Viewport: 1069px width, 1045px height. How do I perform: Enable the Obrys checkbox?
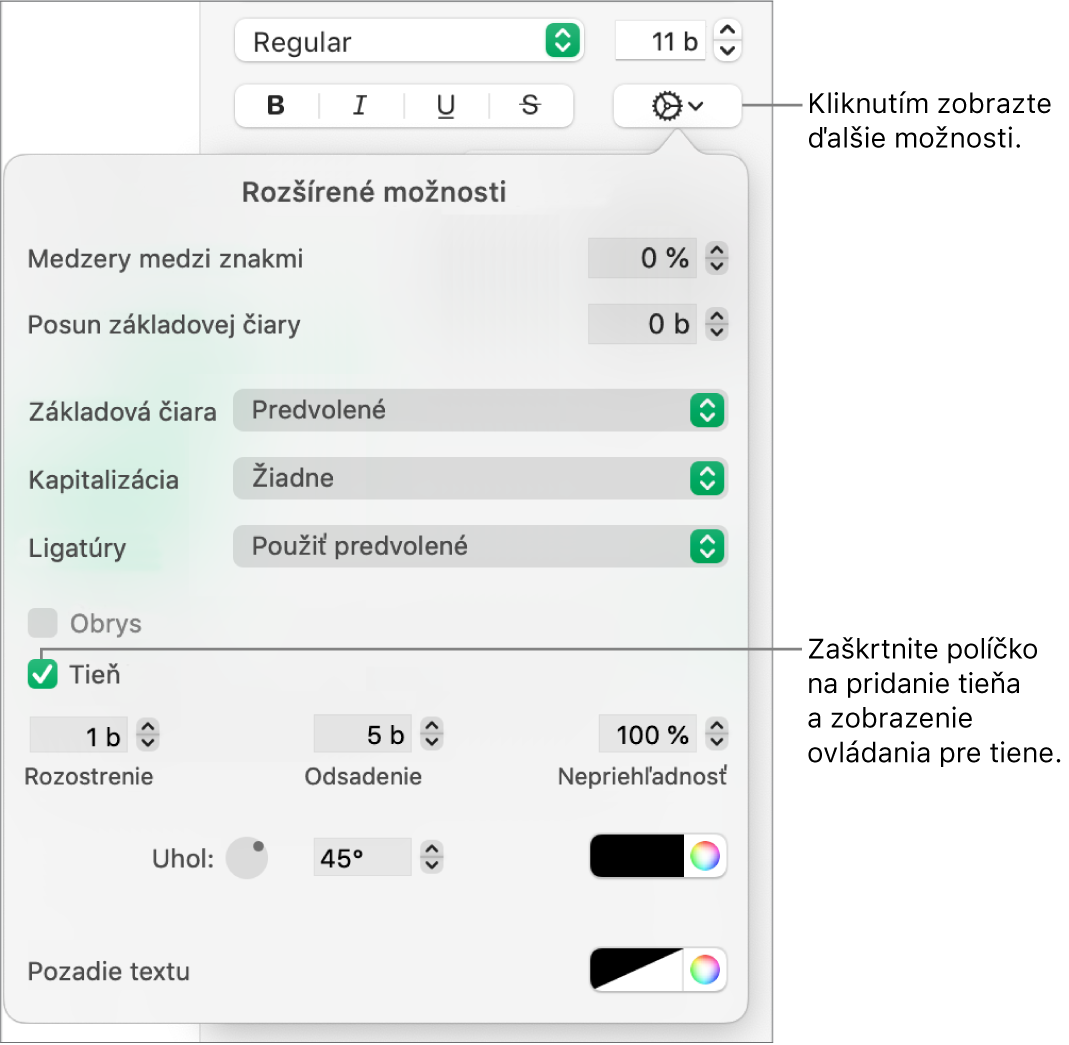(x=42, y=623)
